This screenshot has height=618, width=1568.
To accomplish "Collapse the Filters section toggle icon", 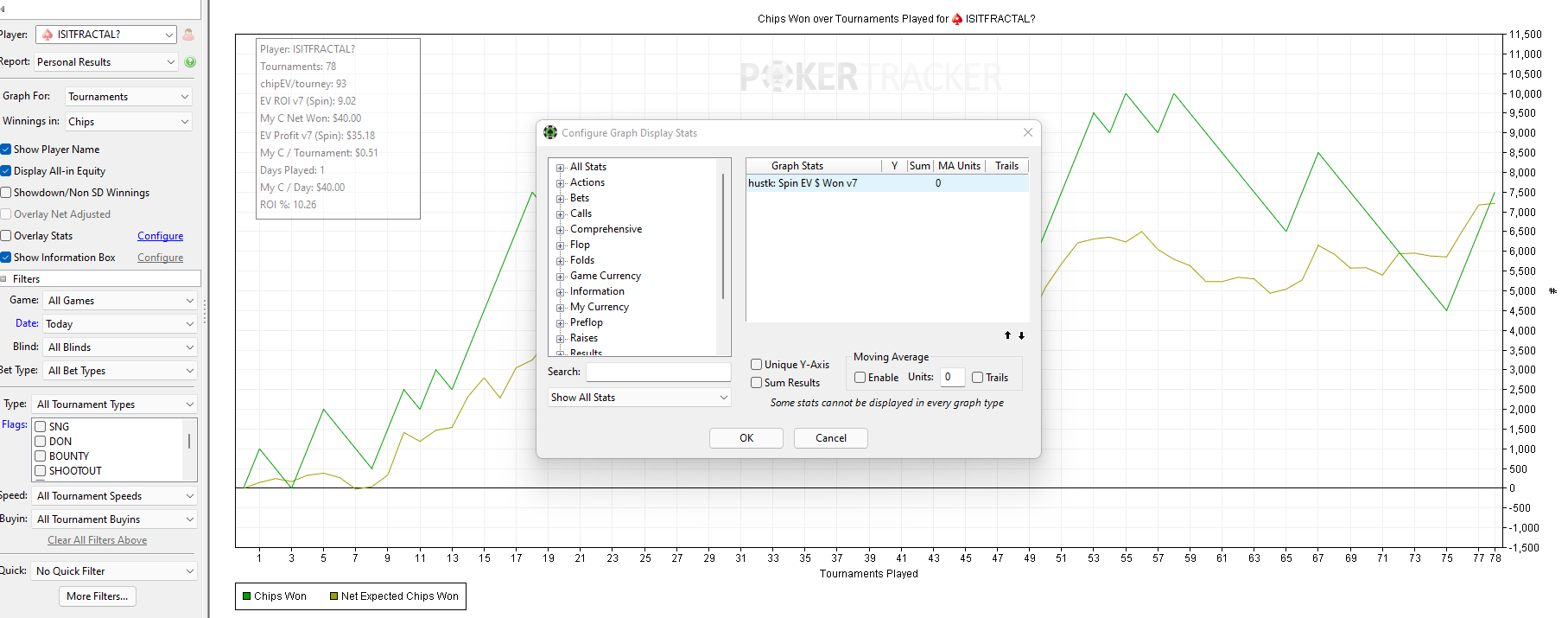I will coord(4,279).
